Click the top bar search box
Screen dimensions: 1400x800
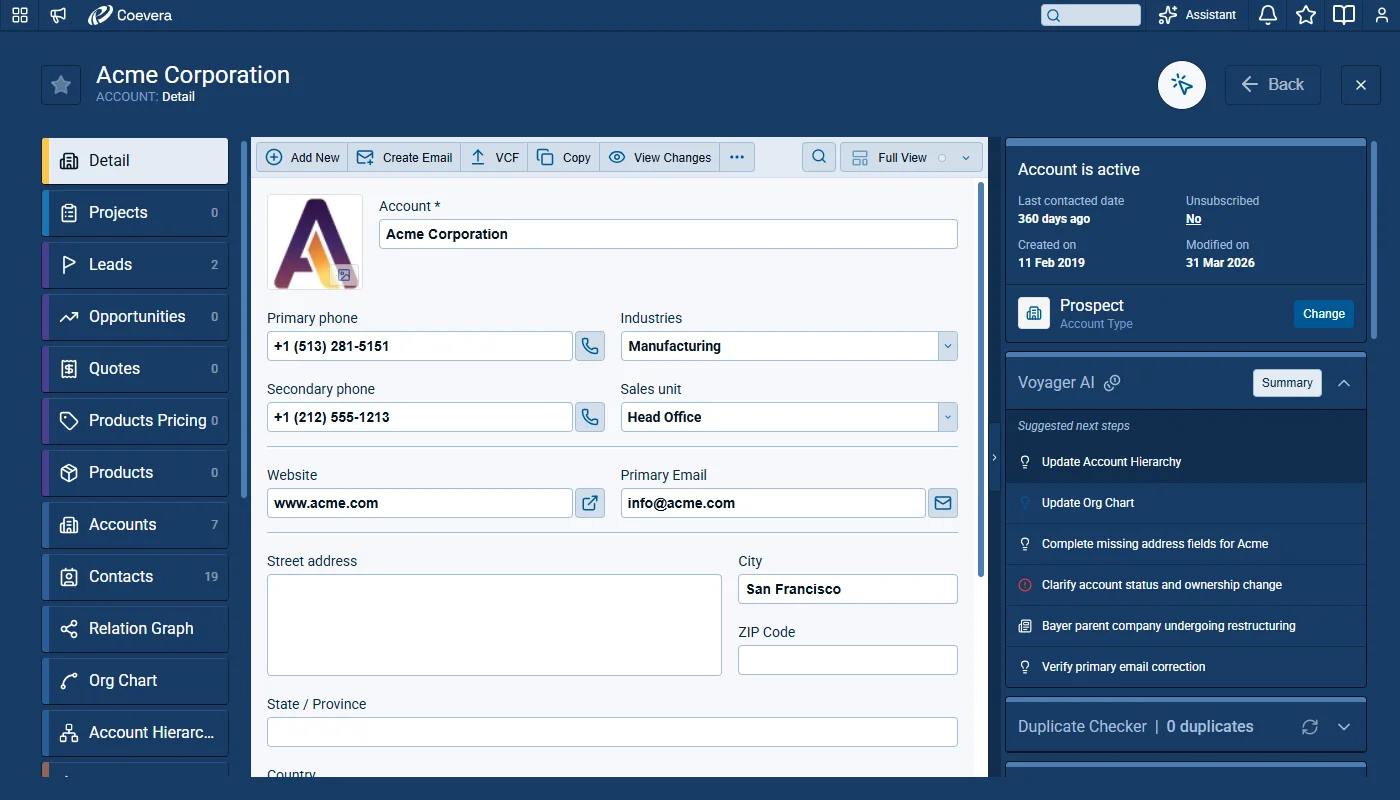(1091, 15)
